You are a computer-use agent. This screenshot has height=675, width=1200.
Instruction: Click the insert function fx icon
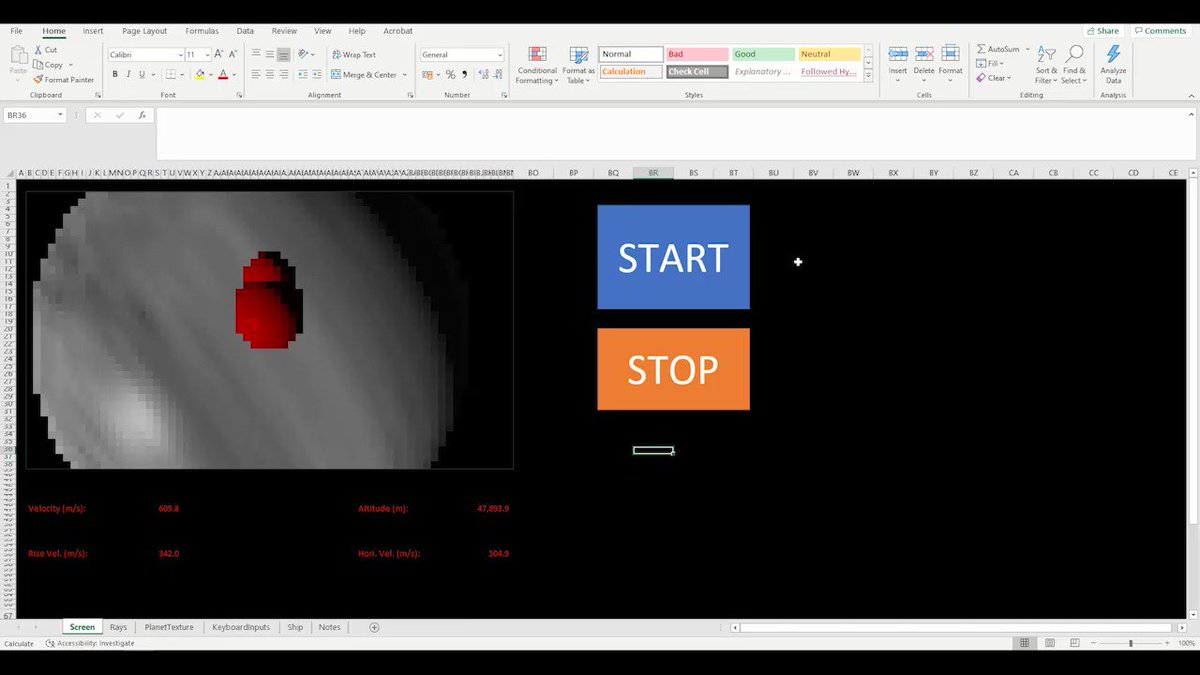pos(143,116)
